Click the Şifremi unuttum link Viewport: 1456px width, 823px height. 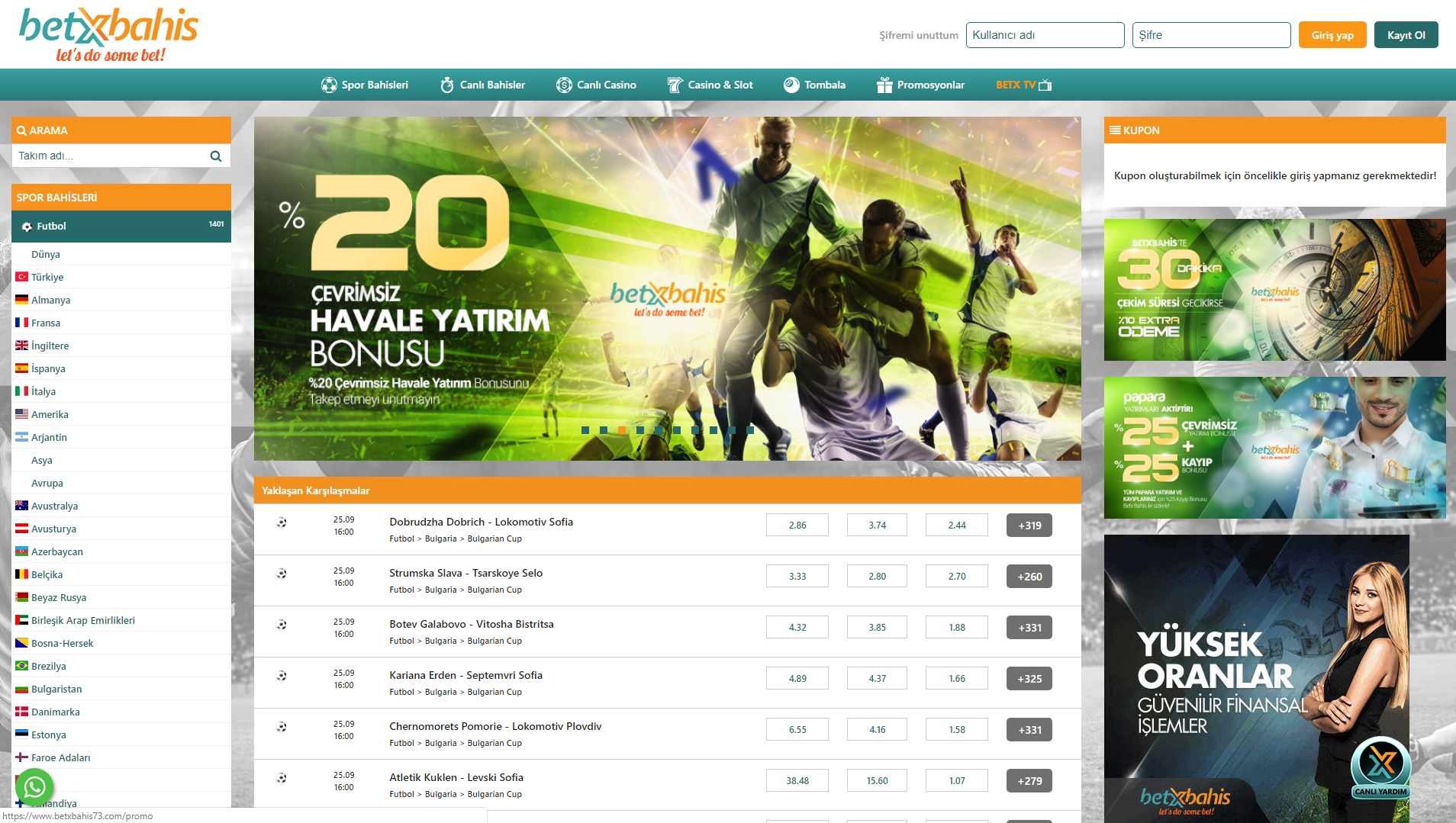coord(918,35)
